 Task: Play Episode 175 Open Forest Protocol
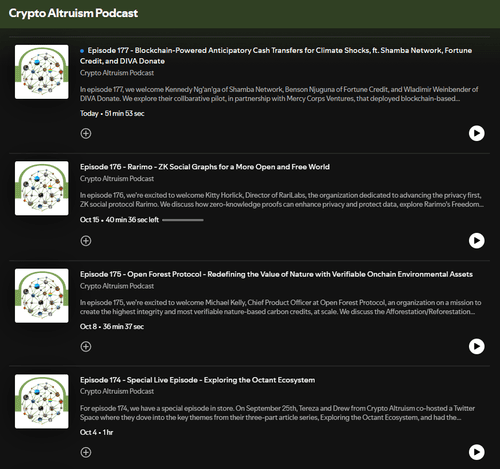point(477,347)
